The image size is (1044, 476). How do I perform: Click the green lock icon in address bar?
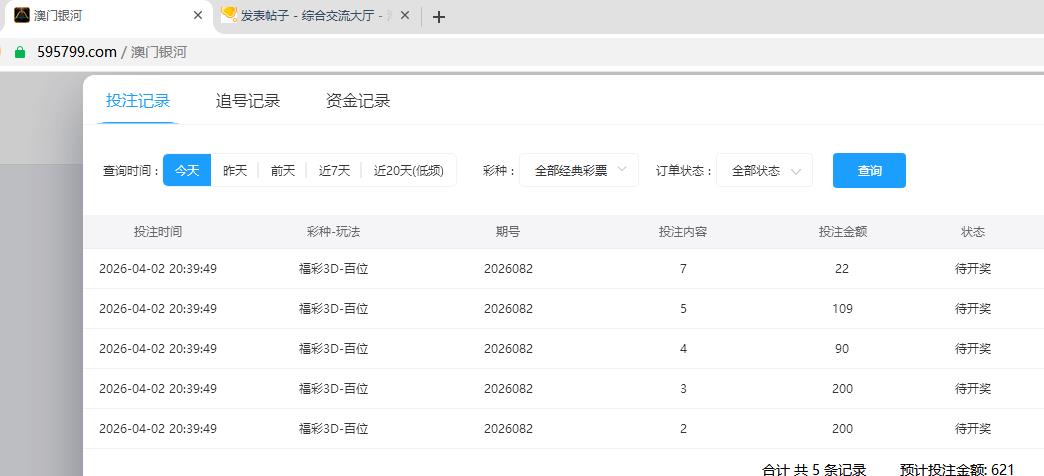[x=20, y=52]
